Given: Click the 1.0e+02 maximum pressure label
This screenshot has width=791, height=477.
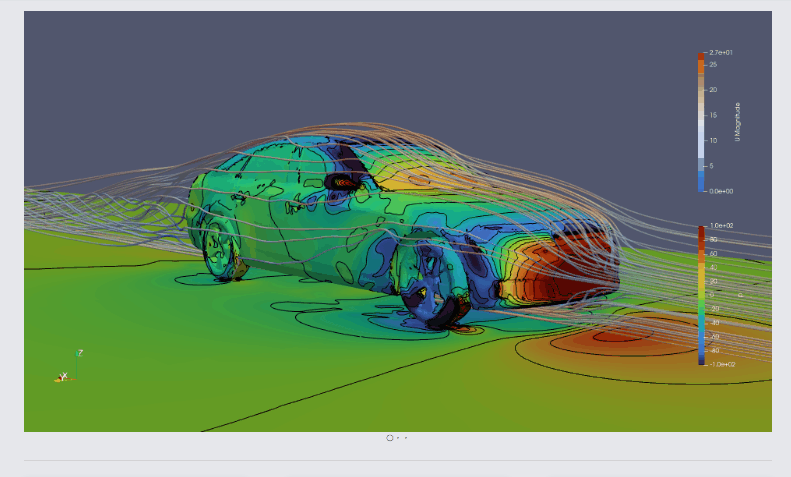Looking at the screenshot, I should point(718,227).
